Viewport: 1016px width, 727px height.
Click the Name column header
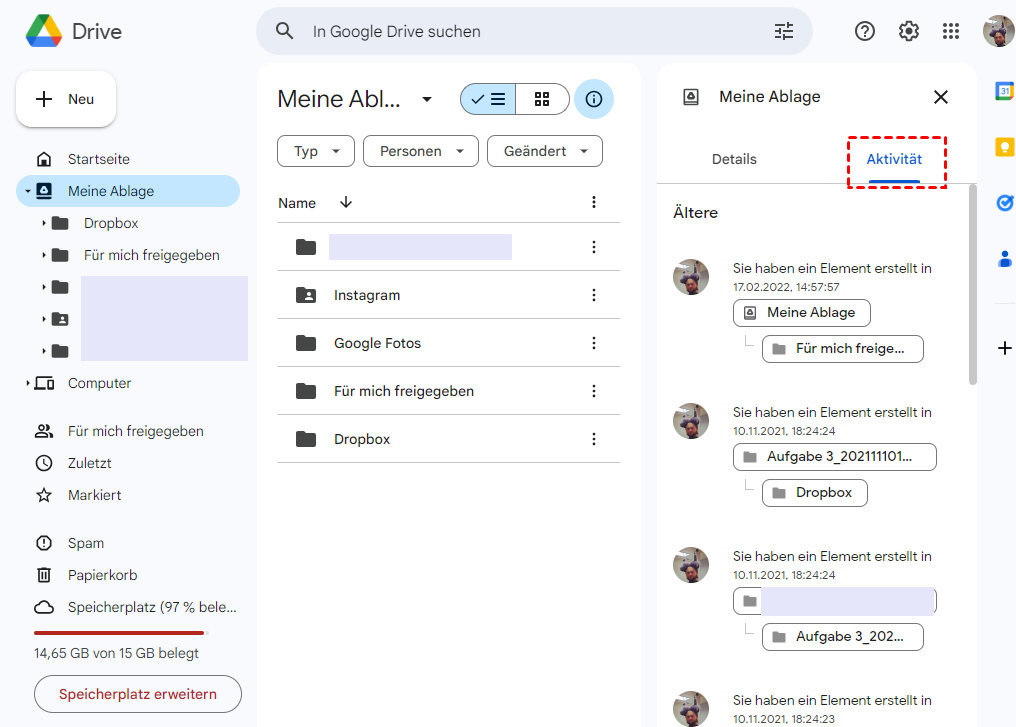[297, 203]
